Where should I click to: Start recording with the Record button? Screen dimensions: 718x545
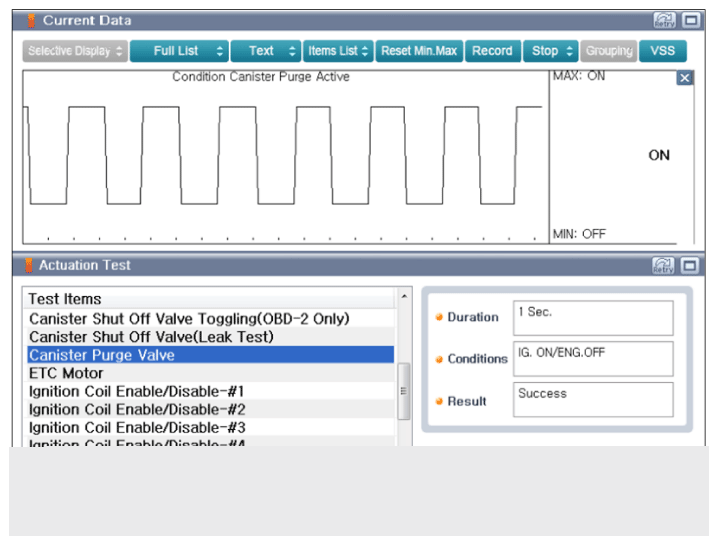click(x=492, y=51)
